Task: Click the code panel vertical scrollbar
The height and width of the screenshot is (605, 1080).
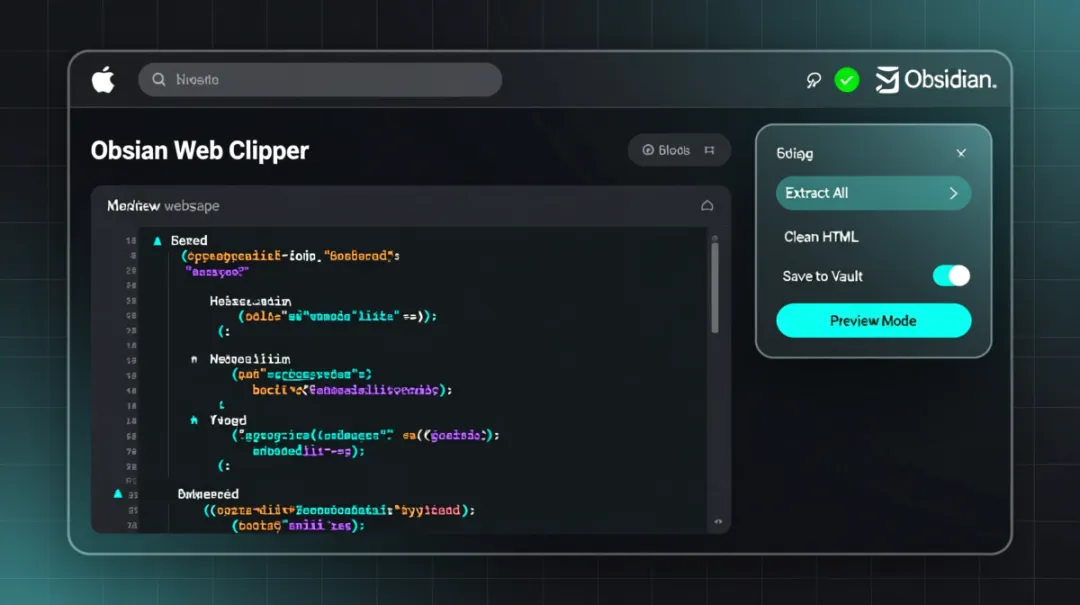Action: tap(714, 286)
